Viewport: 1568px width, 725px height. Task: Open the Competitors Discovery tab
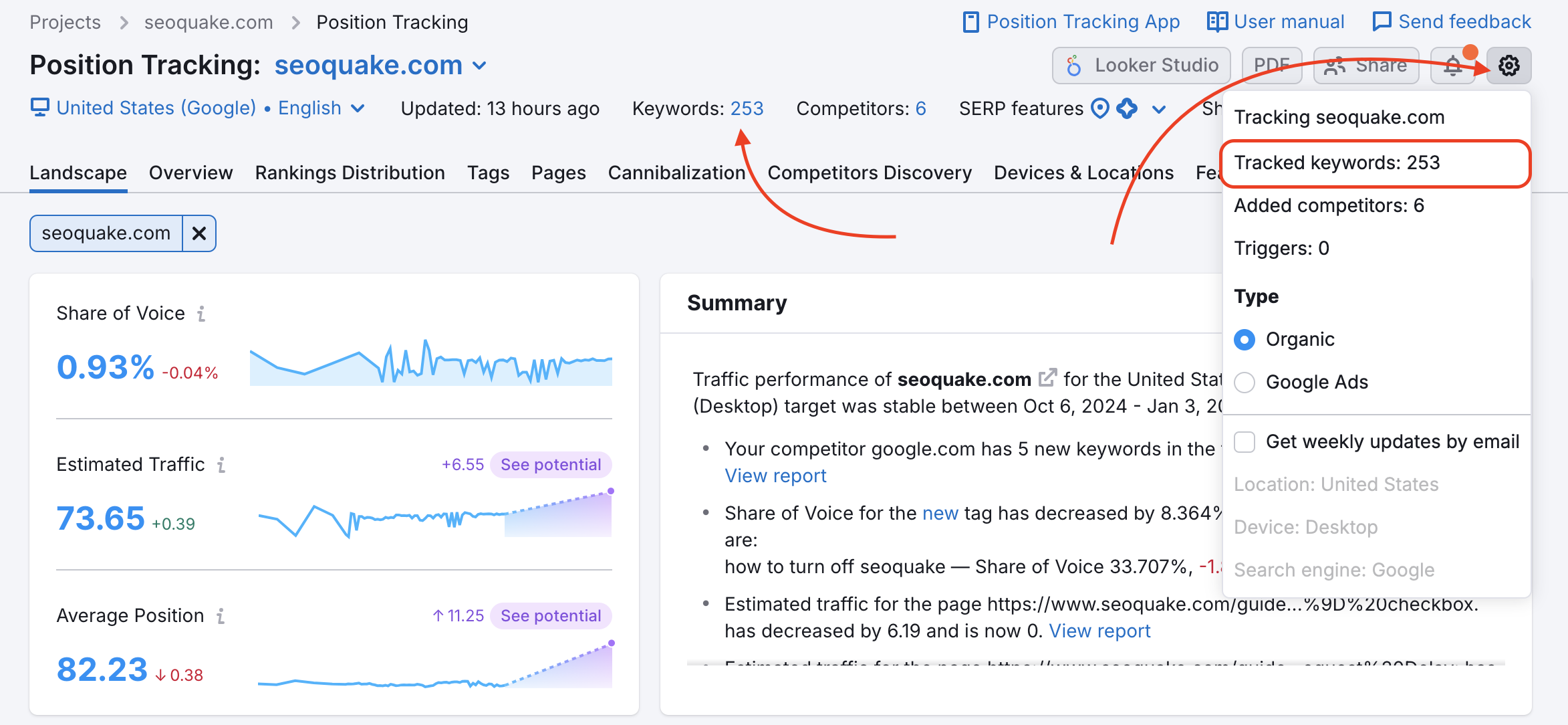click(870, 173)
